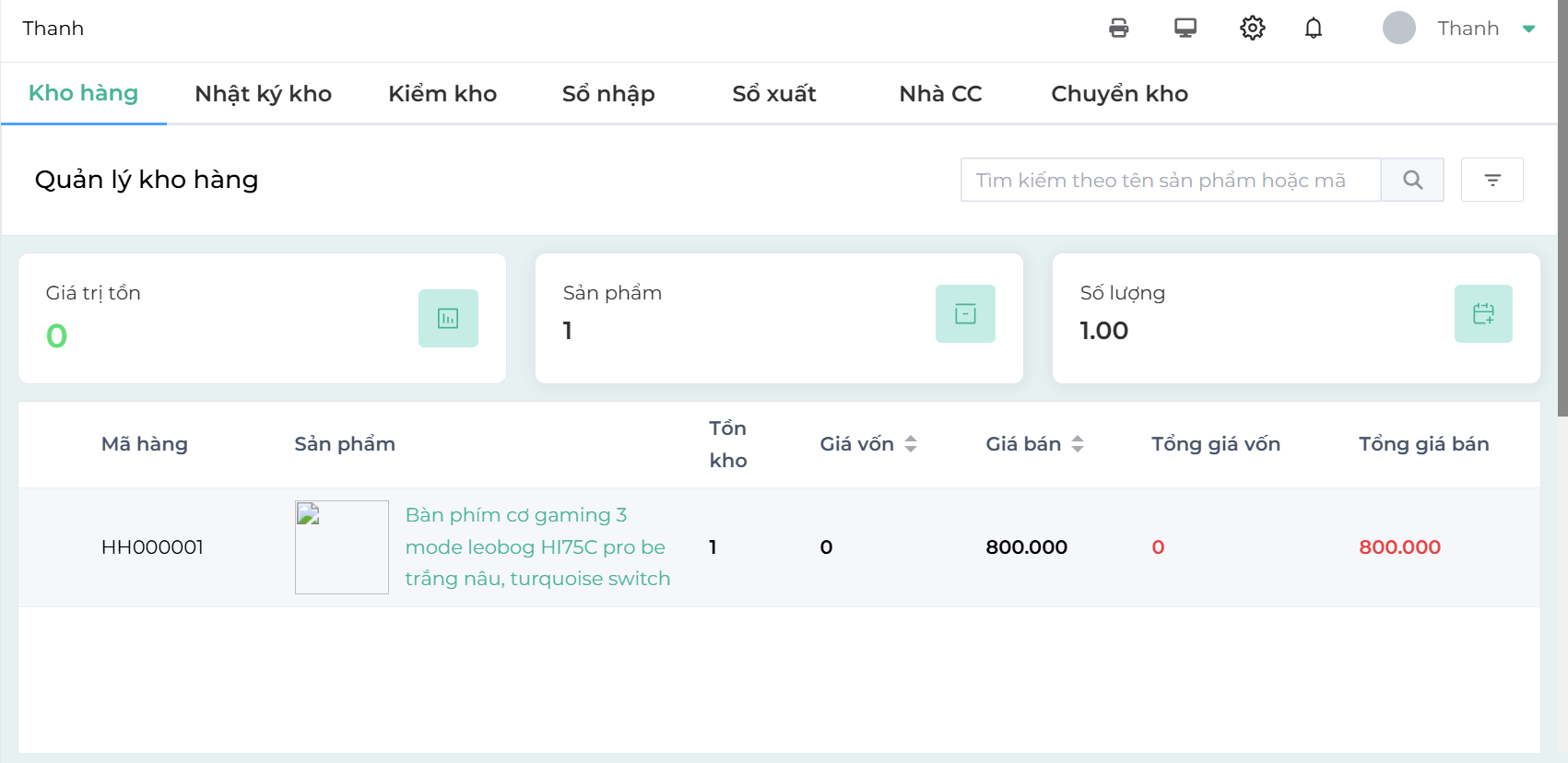Click the product thumbnail image
1568x763 pixels.
[342, 547]
